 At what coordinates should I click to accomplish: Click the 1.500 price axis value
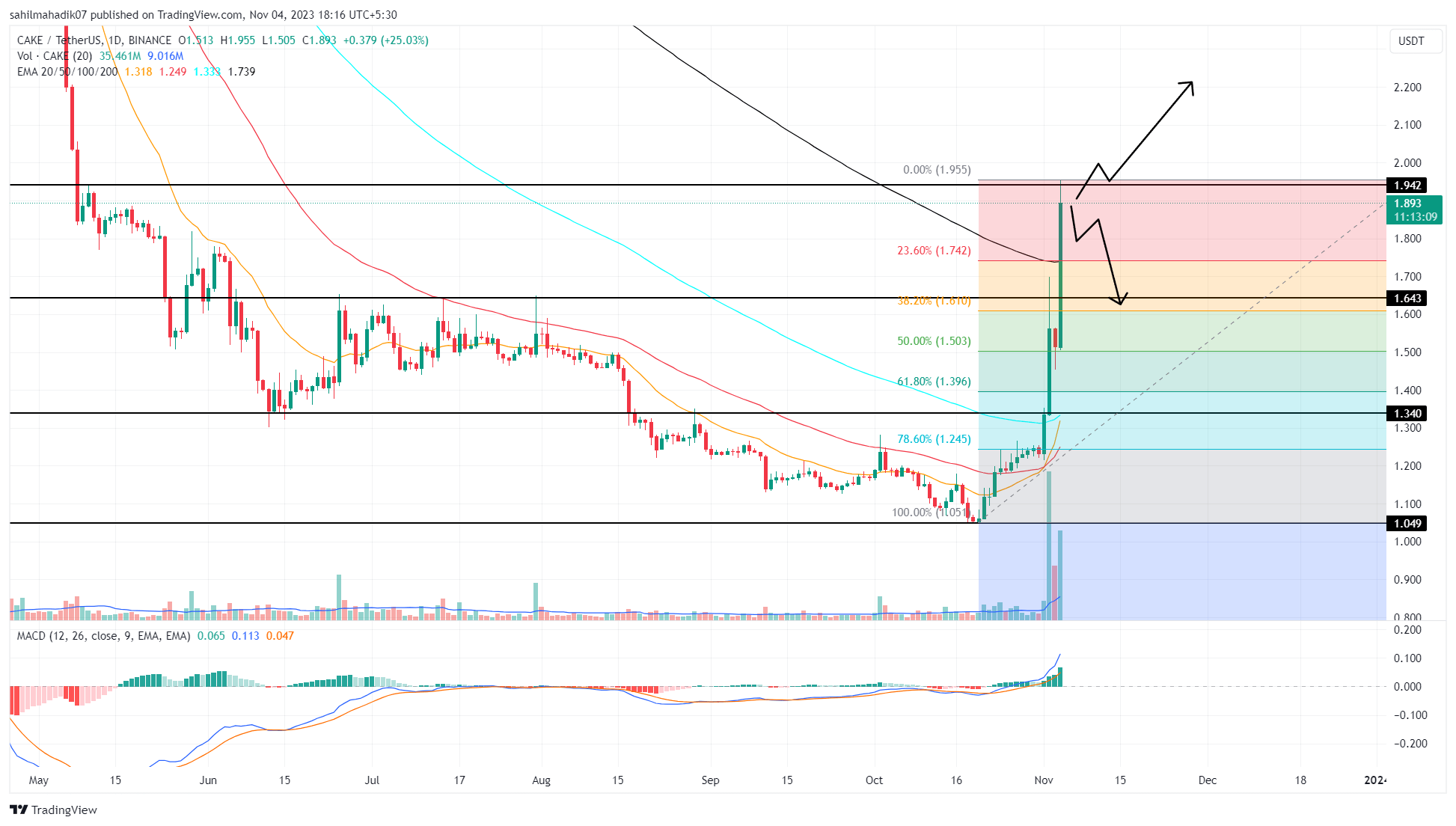[1407, 352]
